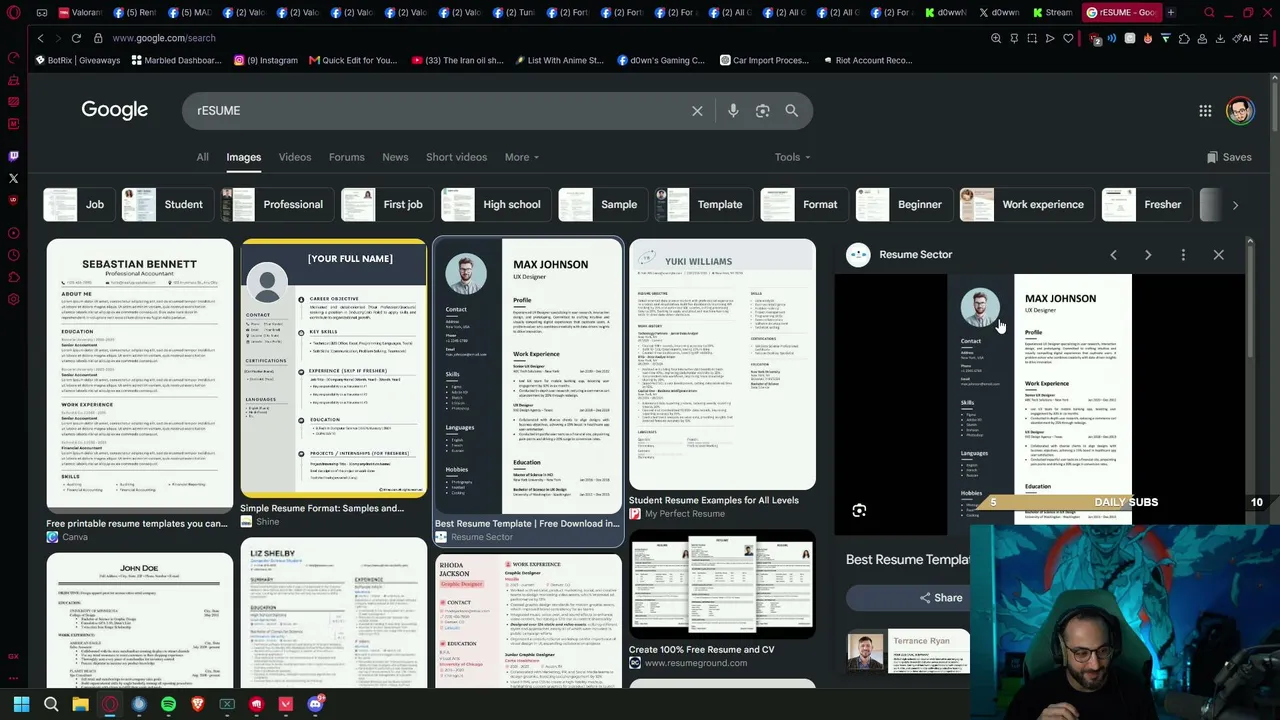
Task: Open the Opera menu logo
Action: point(13,13)
